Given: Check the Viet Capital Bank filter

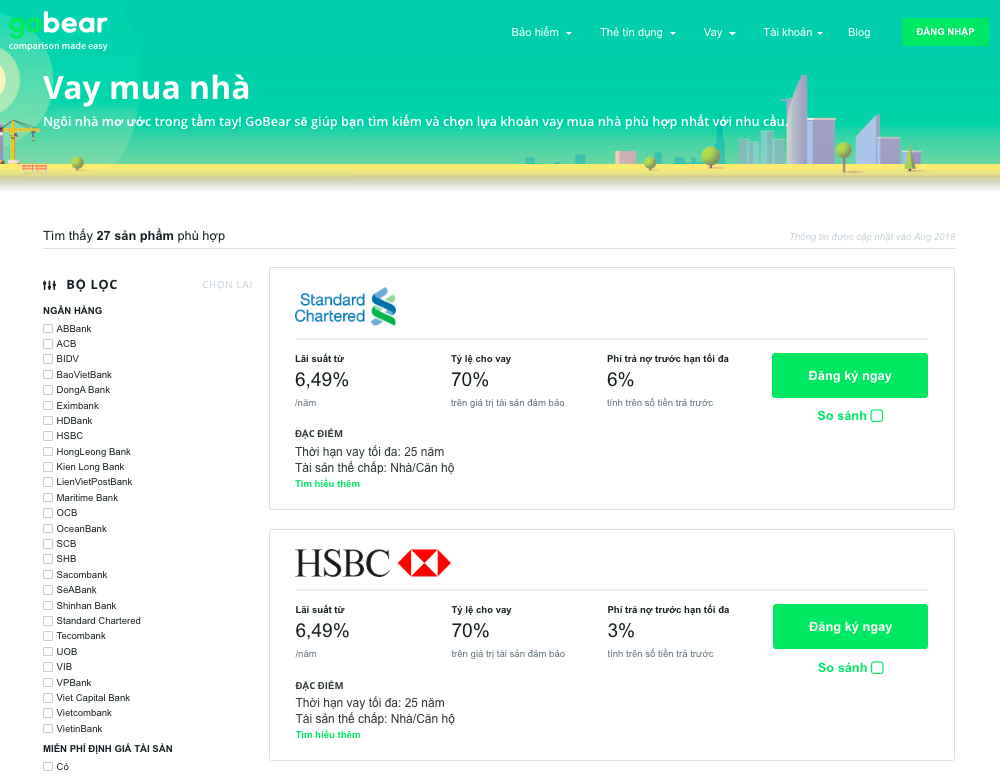Looking at the screenshot, I should coord(48,698).
